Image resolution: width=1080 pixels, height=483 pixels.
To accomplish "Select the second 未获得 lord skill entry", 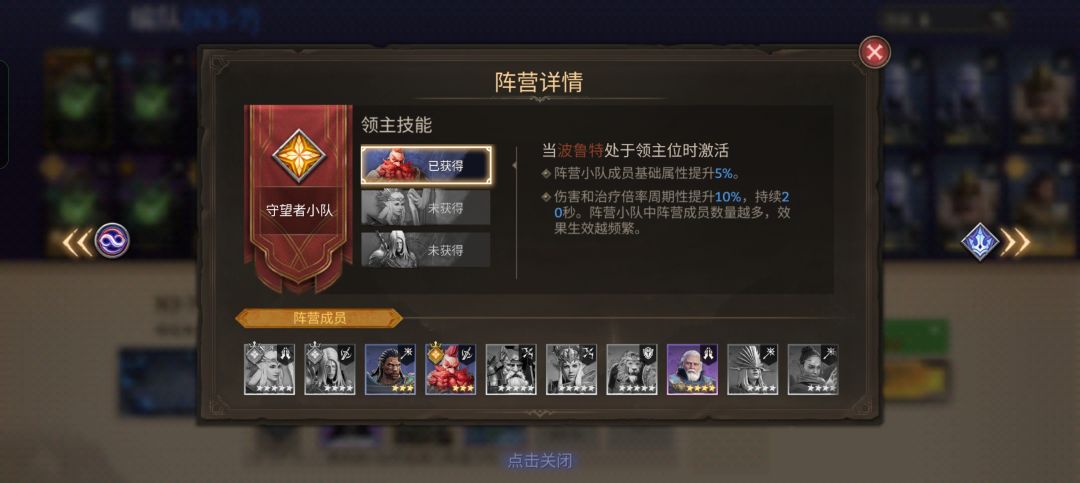I will (x=426, y=207).
